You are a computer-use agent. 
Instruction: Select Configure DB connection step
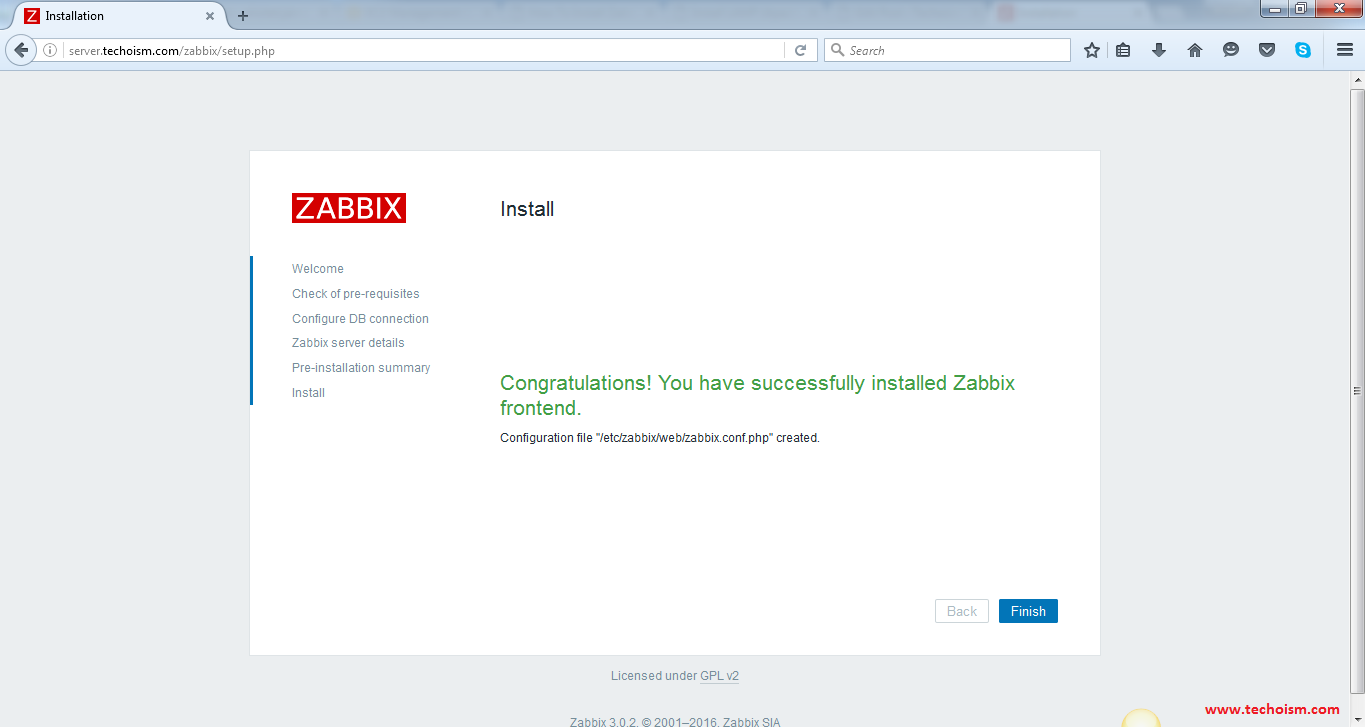(x=360, y=319)
